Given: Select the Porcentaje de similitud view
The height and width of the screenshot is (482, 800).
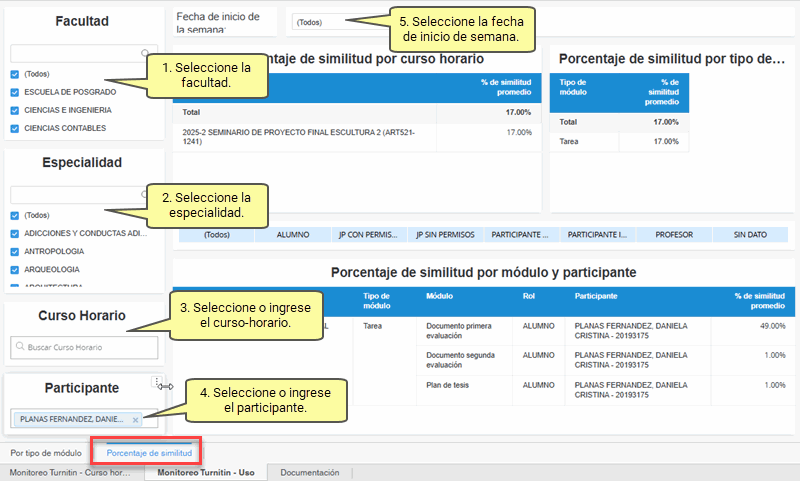Looking at the screenshot, I should pyautogui.click(x=148, y=453).
